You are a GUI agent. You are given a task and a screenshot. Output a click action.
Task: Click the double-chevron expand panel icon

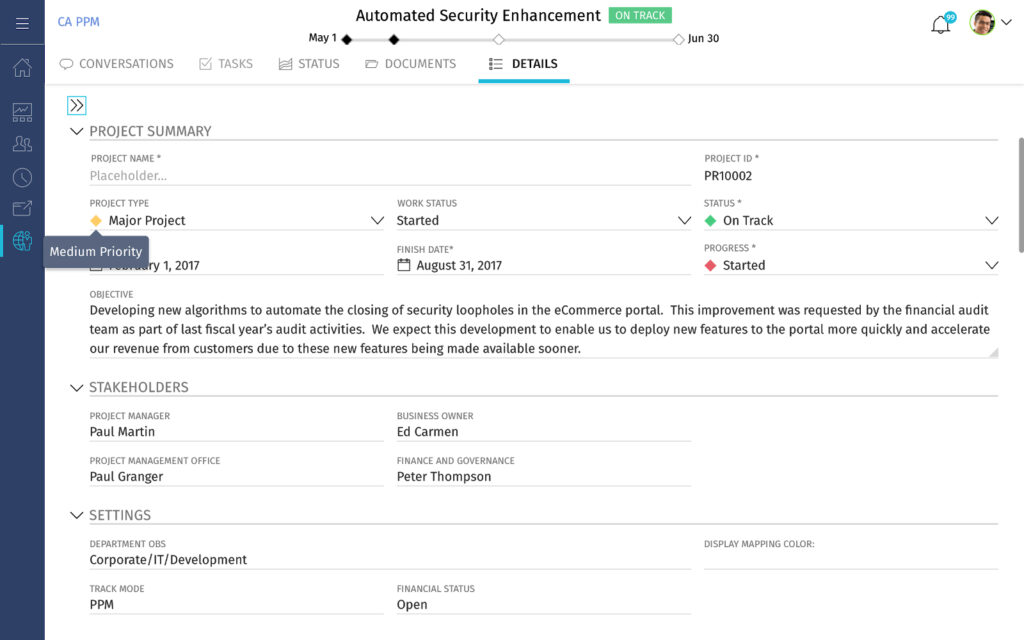click(x=77, y=105)
